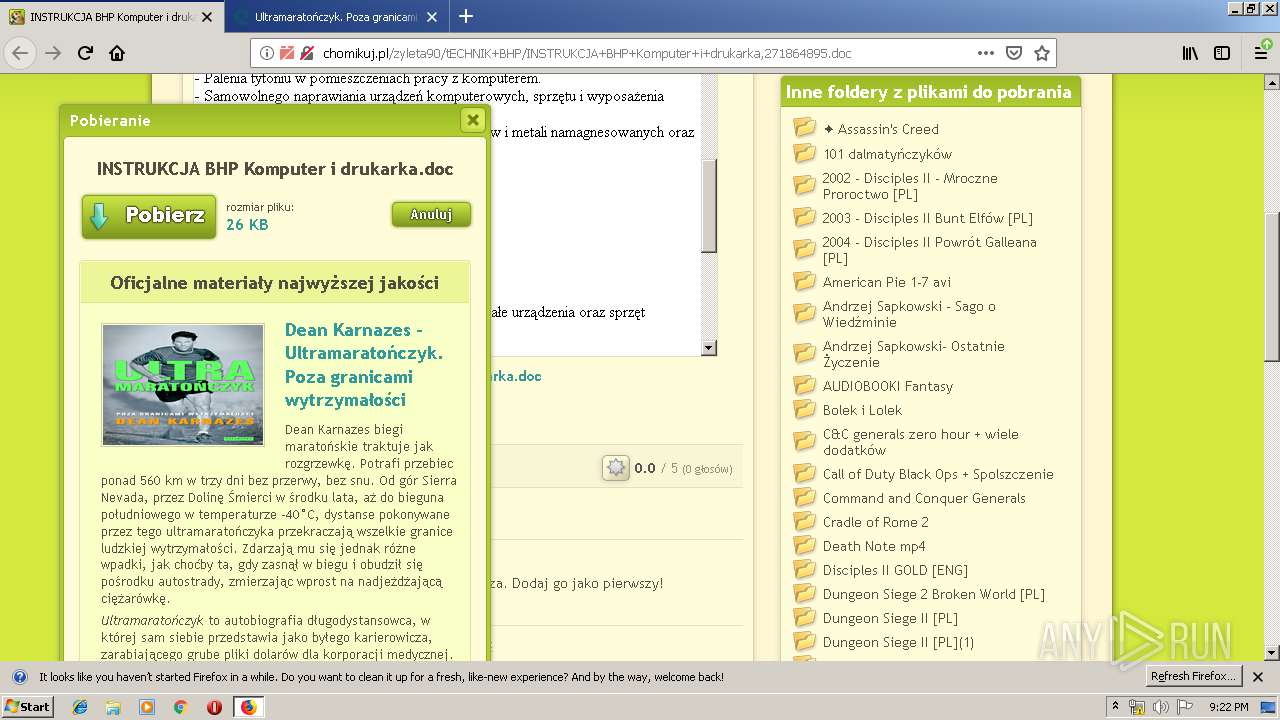Click the rating gear icon next to 0.0
This screenshot has width=1280, height=720.
point(615,467)
